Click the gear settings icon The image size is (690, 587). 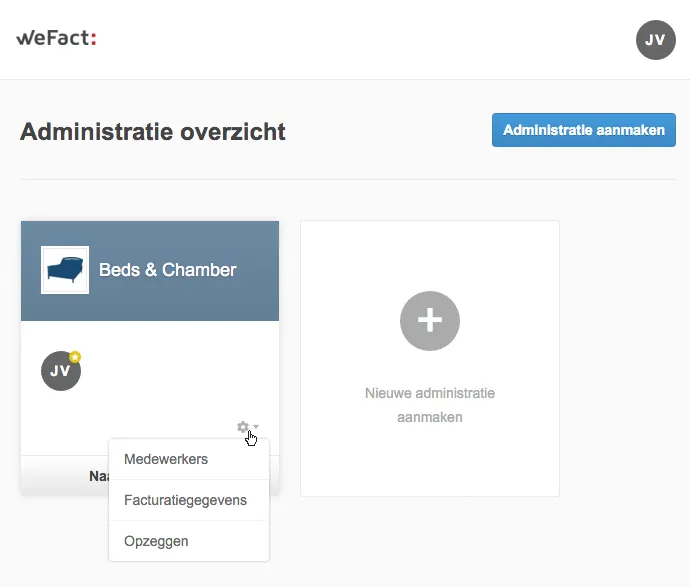pos(242,427)
